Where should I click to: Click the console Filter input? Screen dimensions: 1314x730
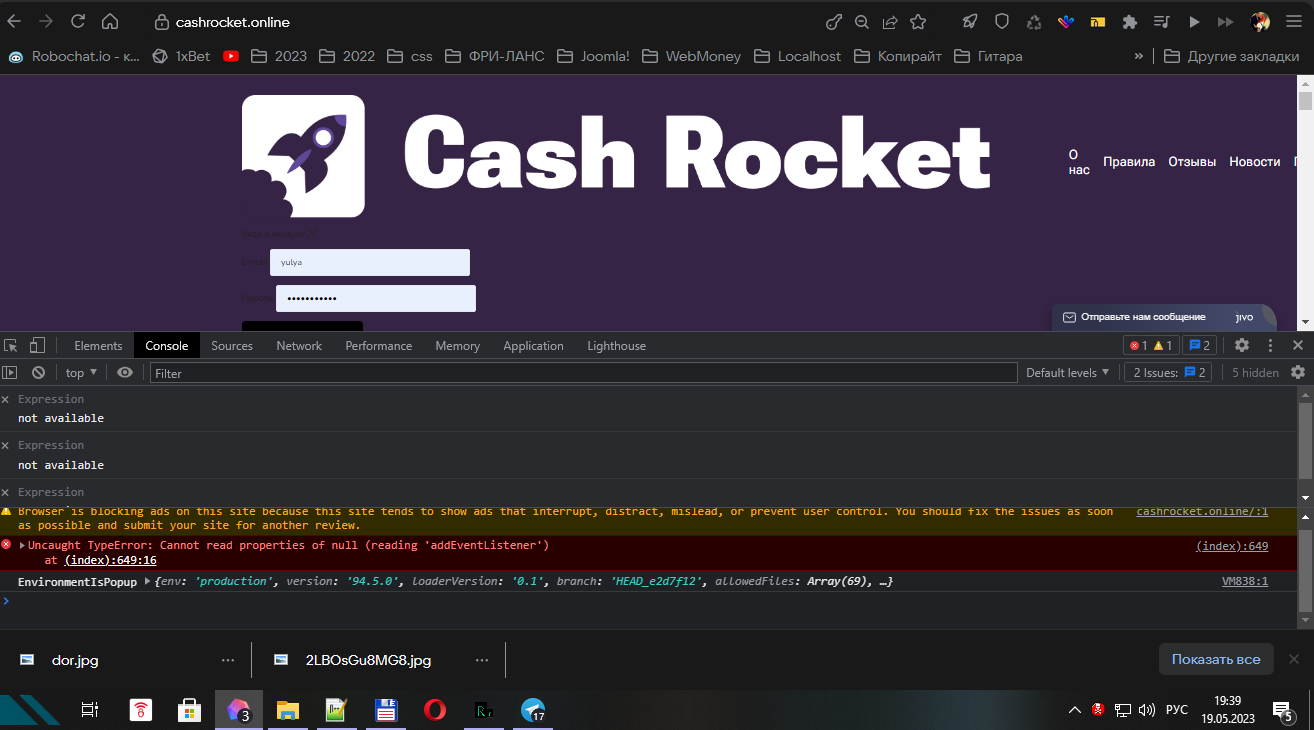pos(583,372)
